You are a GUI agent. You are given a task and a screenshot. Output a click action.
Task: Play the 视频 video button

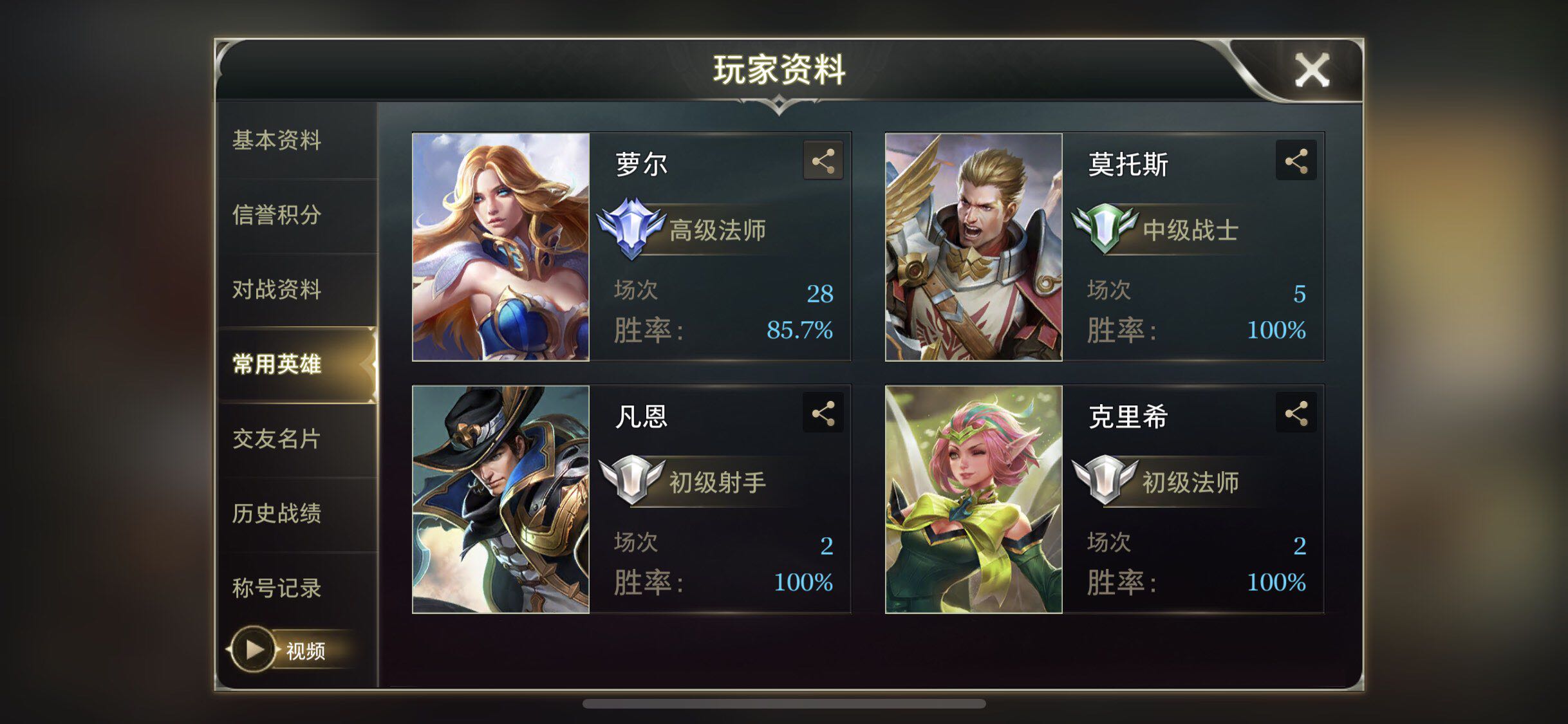pyautogui.click(x=252, y=649)
